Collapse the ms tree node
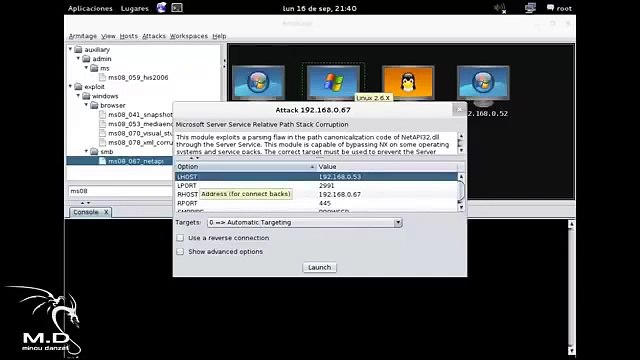The width and height of the screenshot is (640, 360). click(x=87, y=68)
